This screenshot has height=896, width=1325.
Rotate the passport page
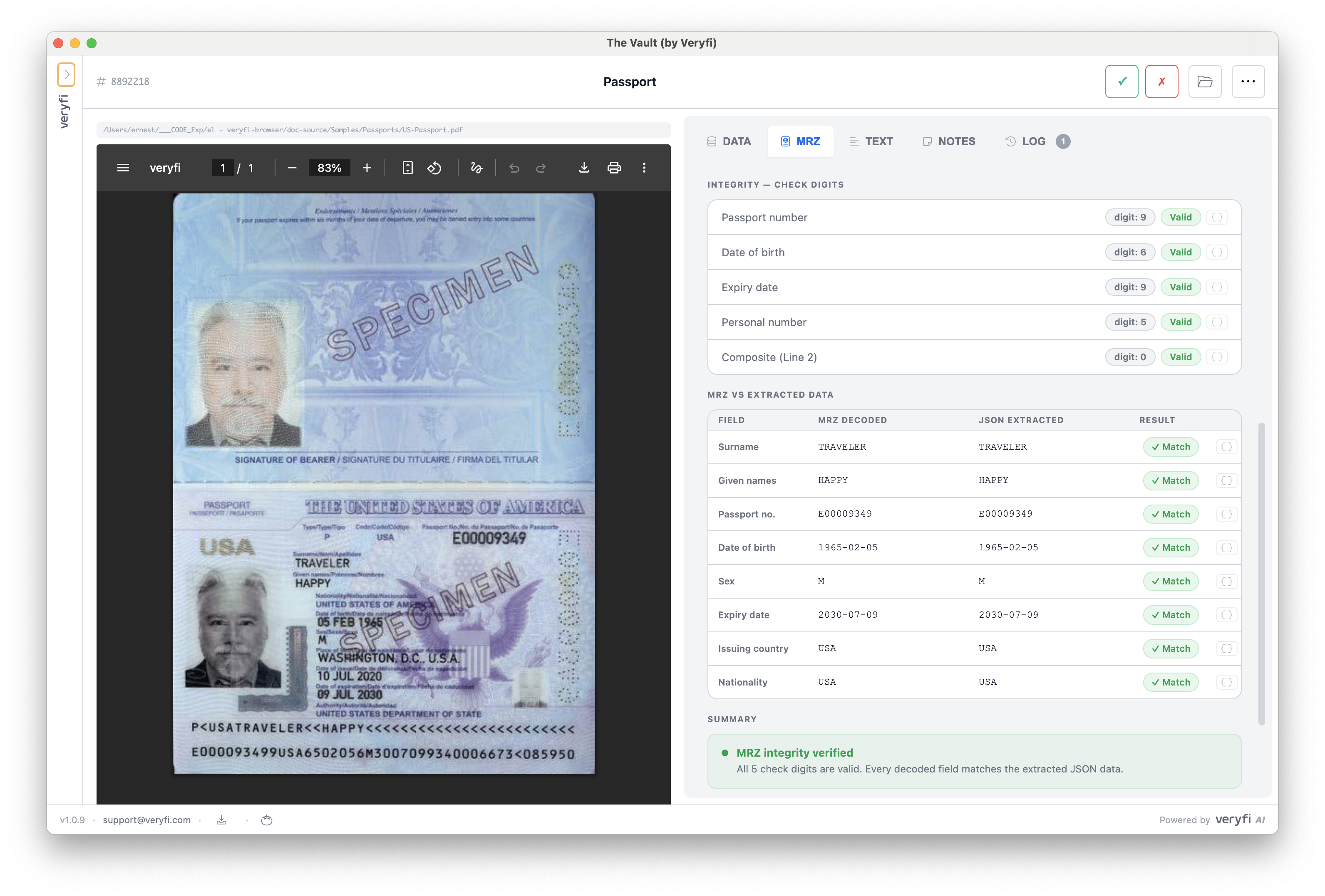click(434, 168)
